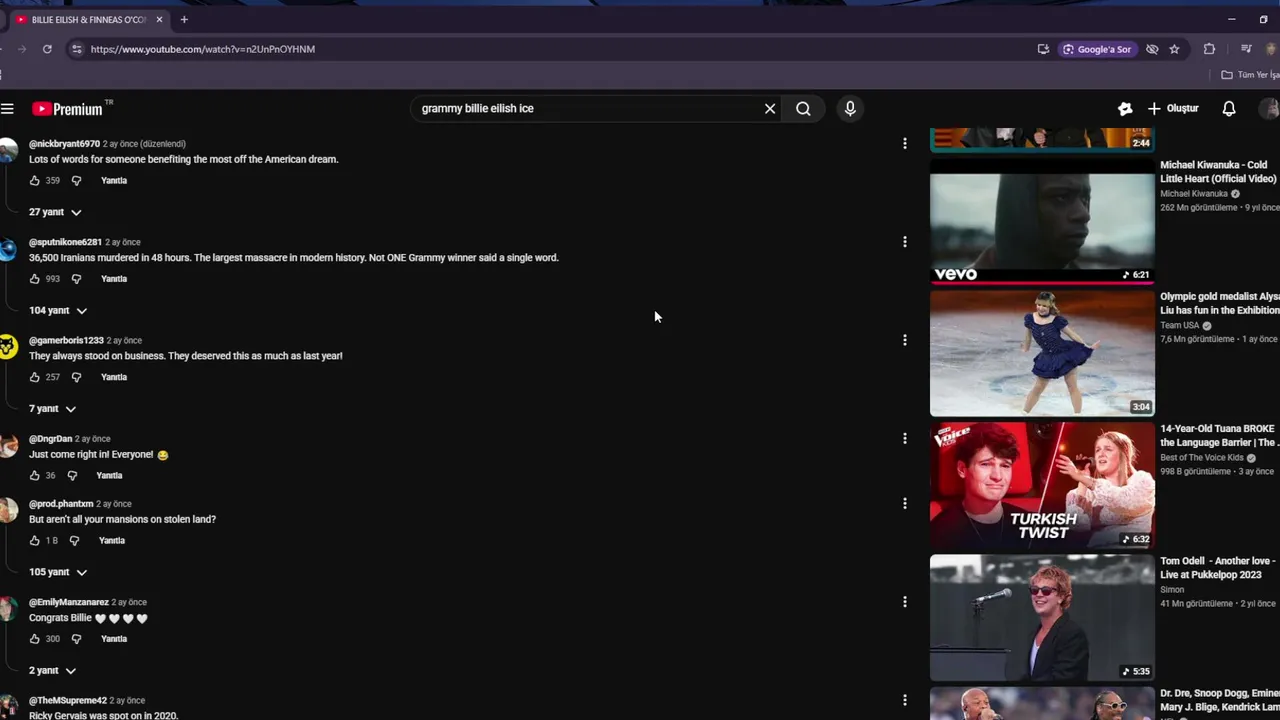This screenshot has width=1280, height=720.
Task: Like the comment by @EmilyManzanarez
Action: click(35, 638)
